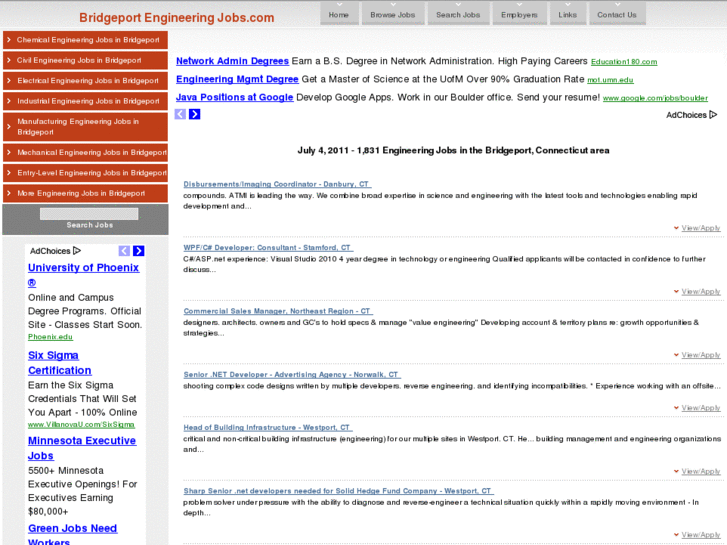Visit the mot.umn.edu ad link
Screen dimensions: 727x545
point(610,80)
